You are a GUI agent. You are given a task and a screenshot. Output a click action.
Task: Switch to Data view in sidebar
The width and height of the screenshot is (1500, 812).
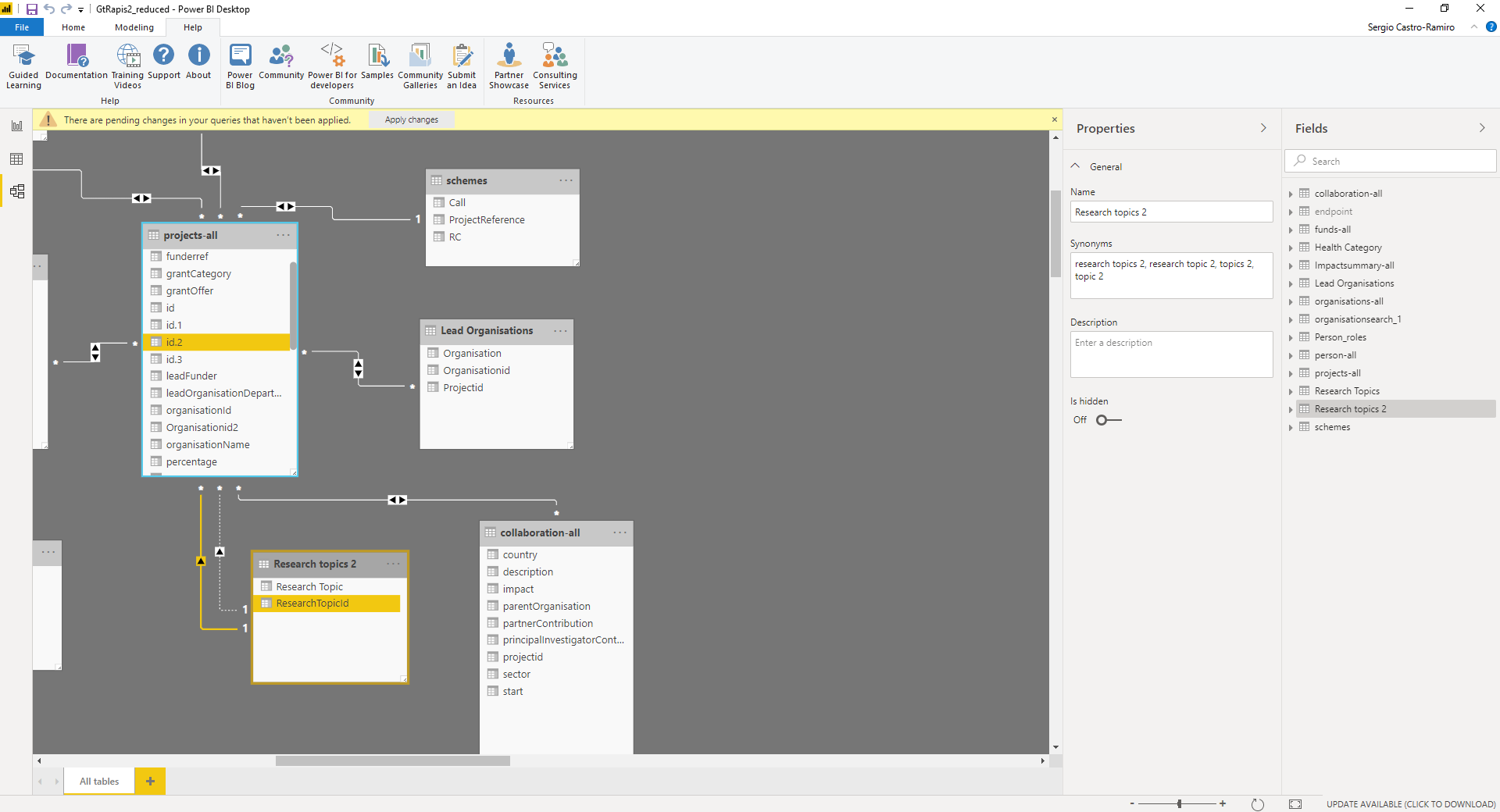point(16,158)
